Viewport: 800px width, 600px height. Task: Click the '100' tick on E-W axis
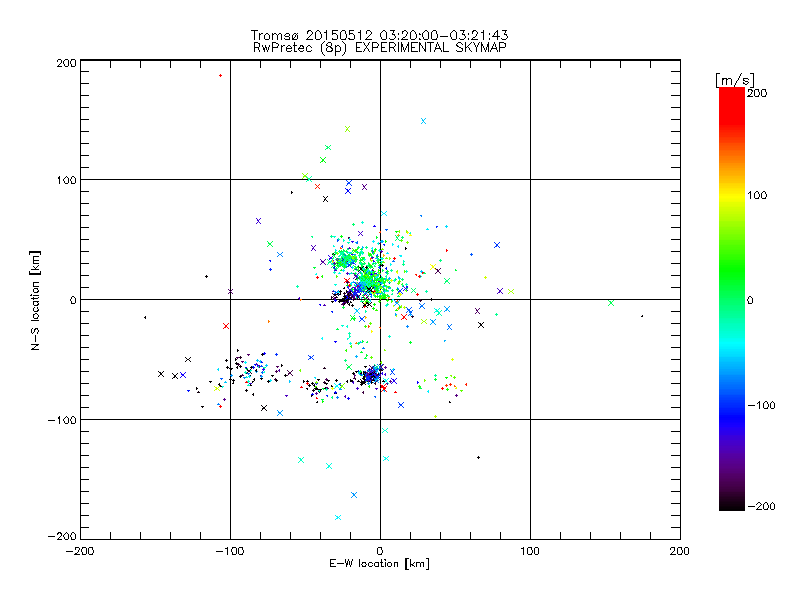point(530,551)
